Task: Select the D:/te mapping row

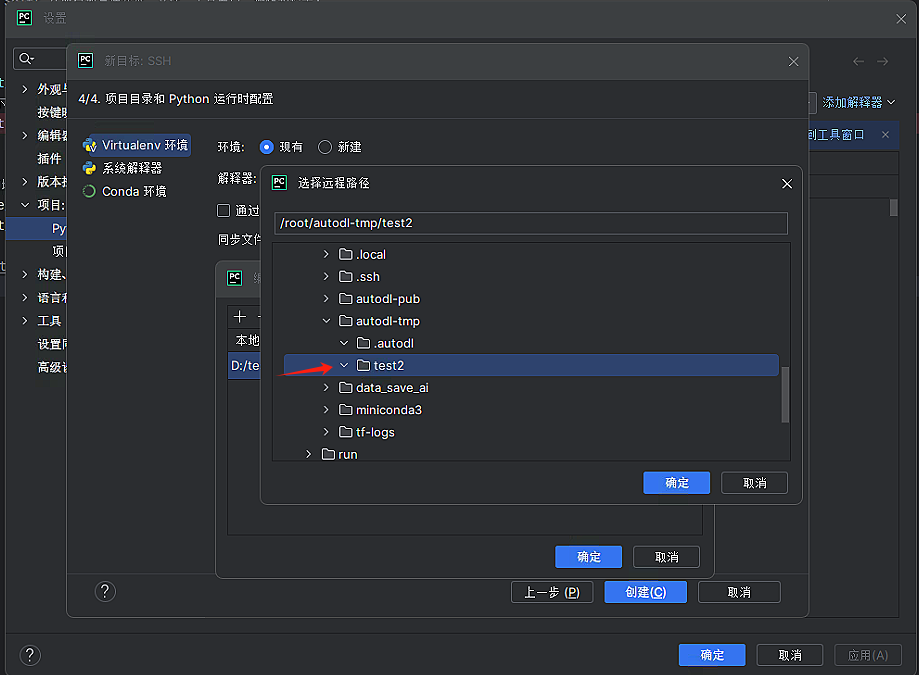Action: pyautogui.click(x=245, y=366)
